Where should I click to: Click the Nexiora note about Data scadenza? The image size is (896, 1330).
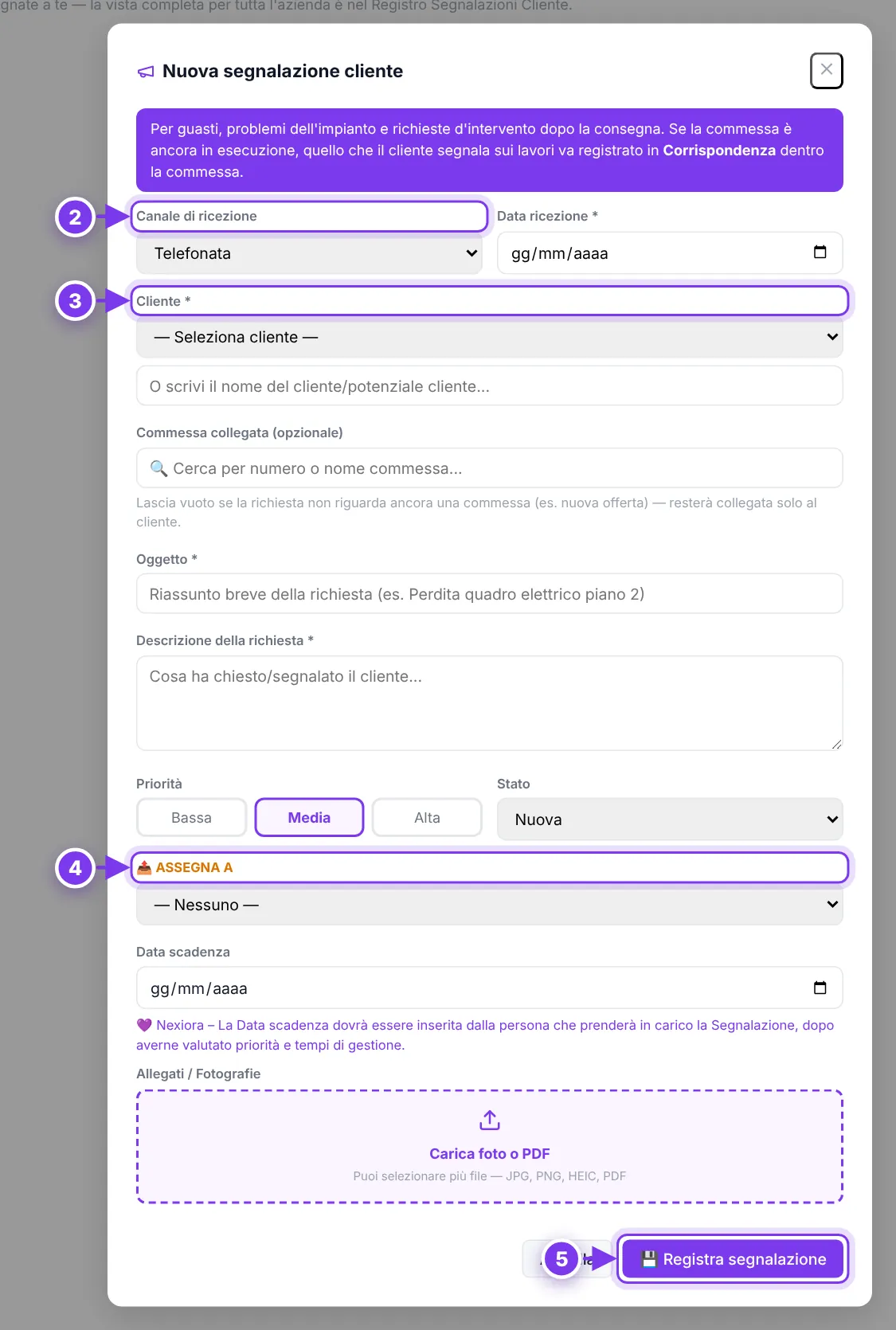[x=485, y=1035]
